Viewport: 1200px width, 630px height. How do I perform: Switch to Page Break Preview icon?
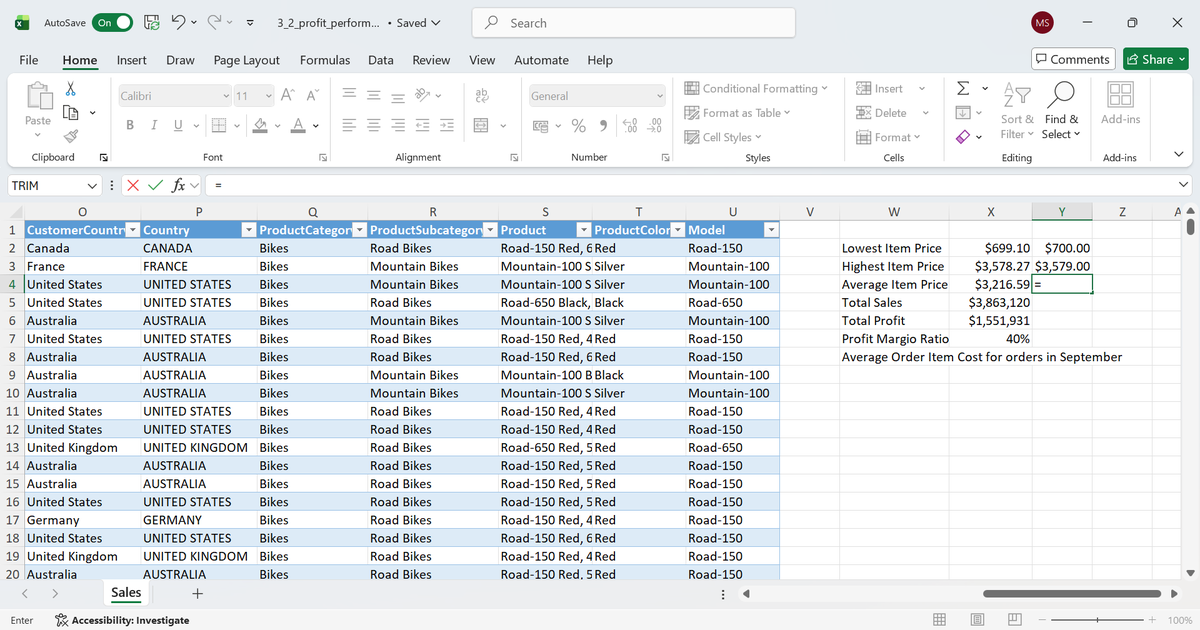(1016, 620)
